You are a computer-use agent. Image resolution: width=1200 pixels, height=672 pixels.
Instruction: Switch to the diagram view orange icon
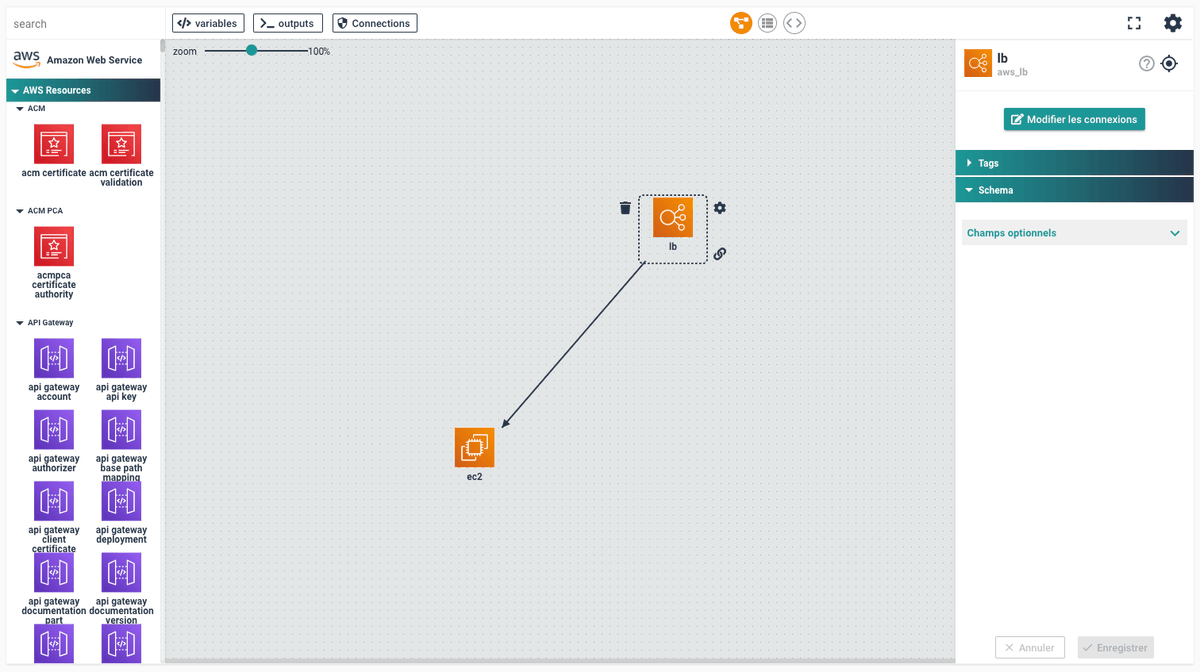point(740,22)
